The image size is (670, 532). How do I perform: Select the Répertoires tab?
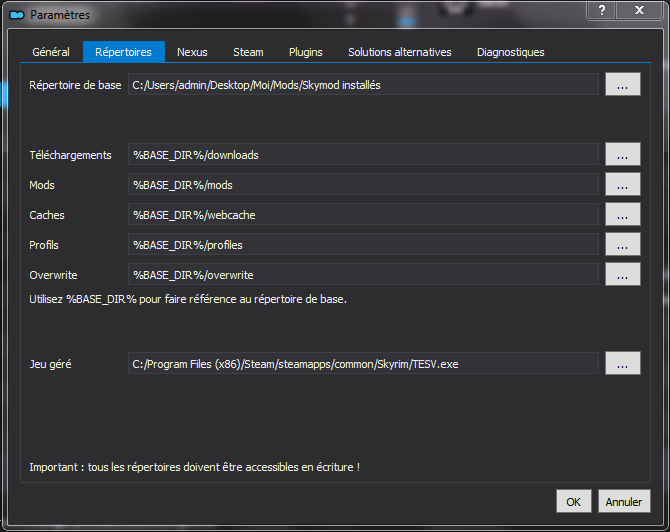(x=123, y=52)
